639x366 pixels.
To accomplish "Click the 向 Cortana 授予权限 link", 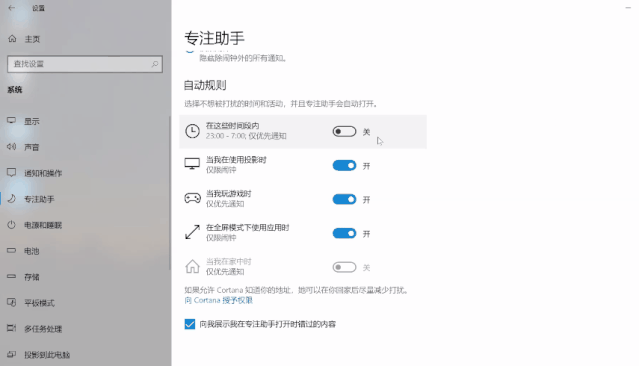I will [218, 300].
